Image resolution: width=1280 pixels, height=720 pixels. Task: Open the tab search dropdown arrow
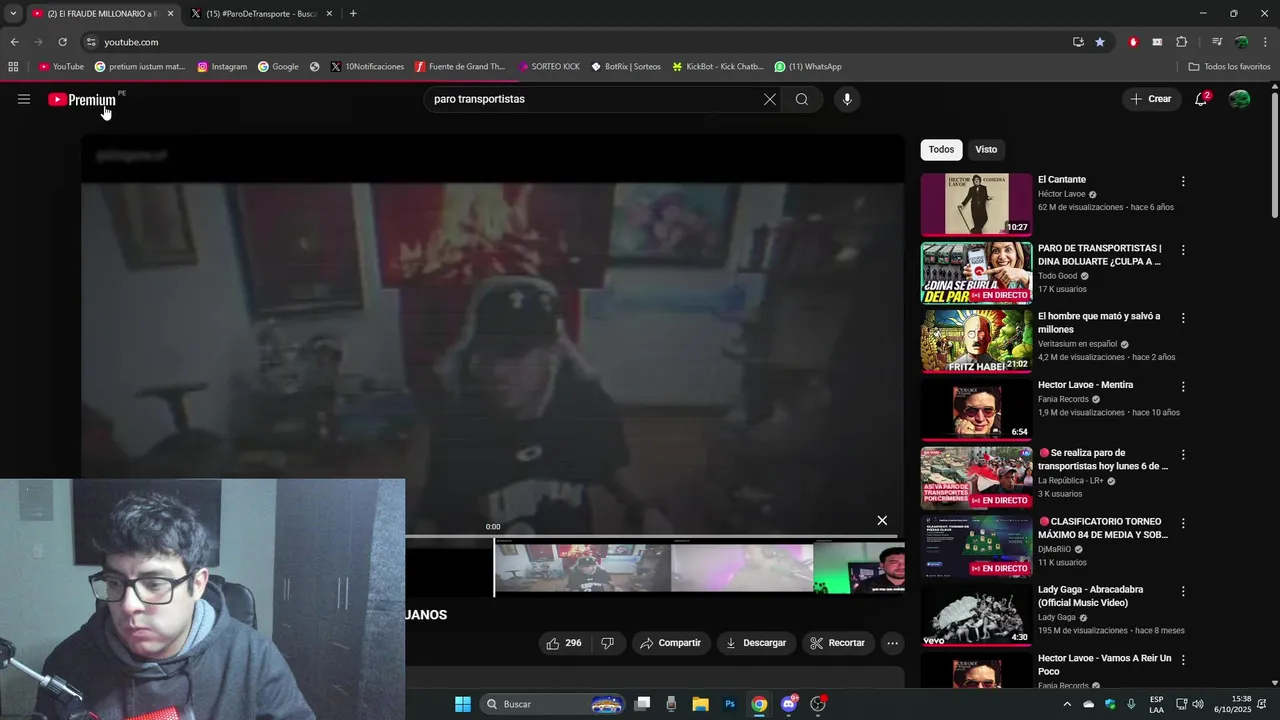[12, 14]
